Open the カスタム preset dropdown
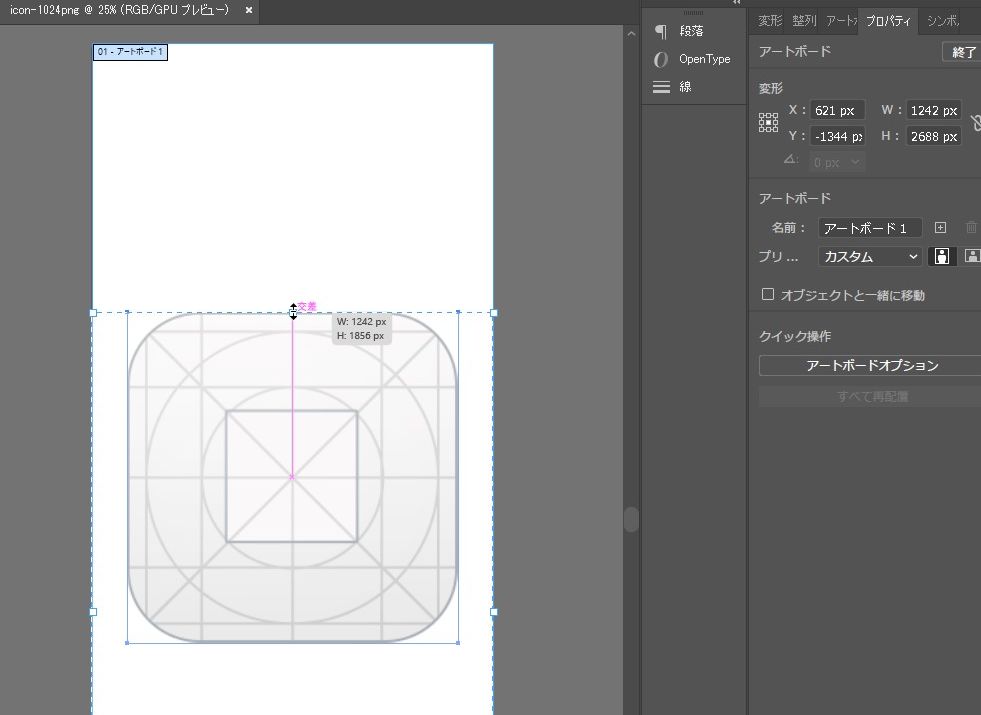This screenshot has height=715, width=981. (870, 257)
